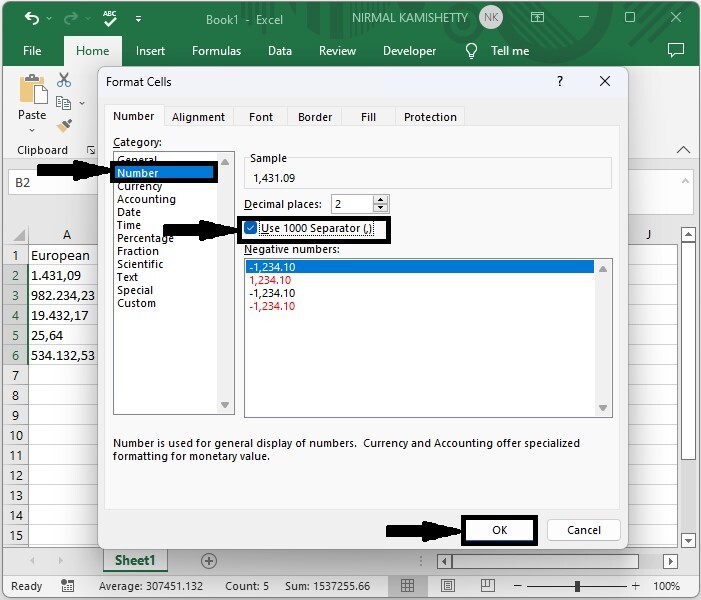
Task: Click the macro recording status bar icon
Action: (67, 586)
